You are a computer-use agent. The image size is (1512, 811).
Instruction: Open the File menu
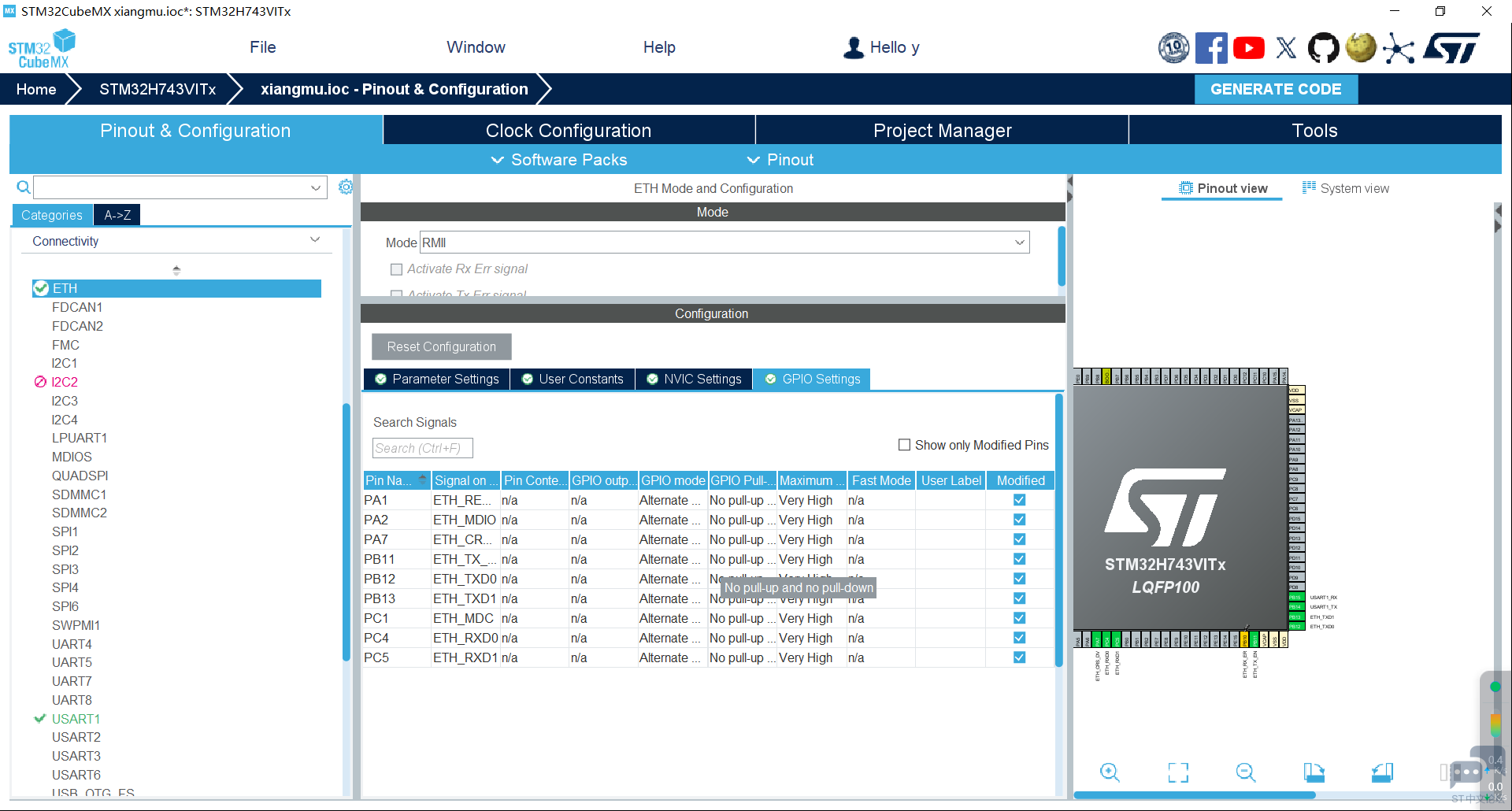point(263,47)
